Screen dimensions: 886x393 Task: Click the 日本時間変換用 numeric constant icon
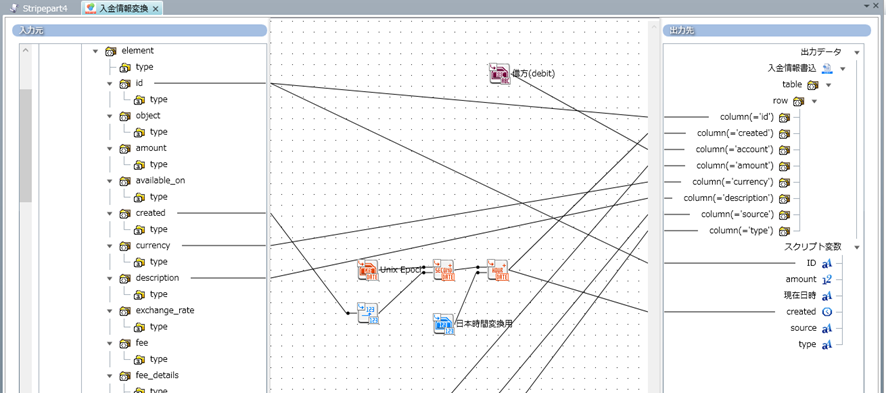pyautogui.click(x=444, y=324)
